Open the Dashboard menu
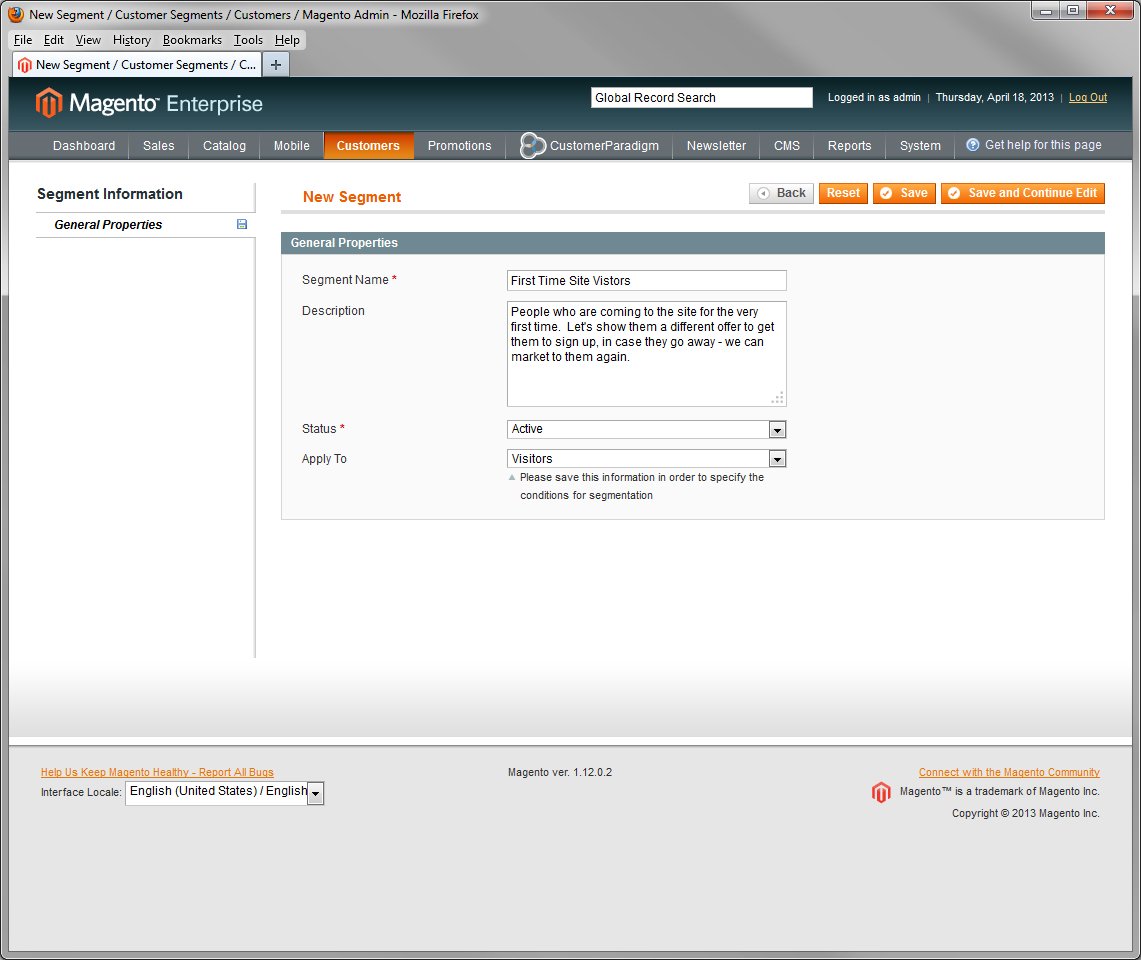 tap(84, 146)
